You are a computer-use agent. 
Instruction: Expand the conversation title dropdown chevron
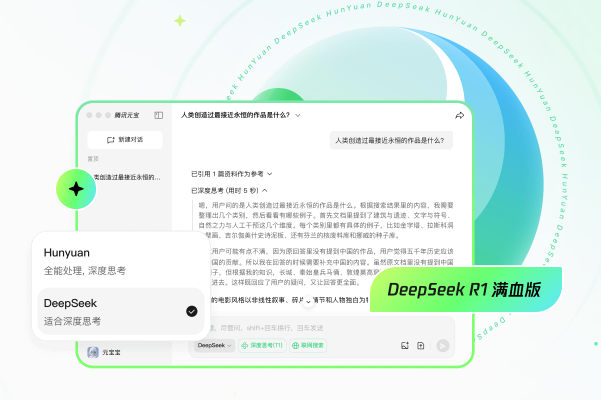[298, 116]
